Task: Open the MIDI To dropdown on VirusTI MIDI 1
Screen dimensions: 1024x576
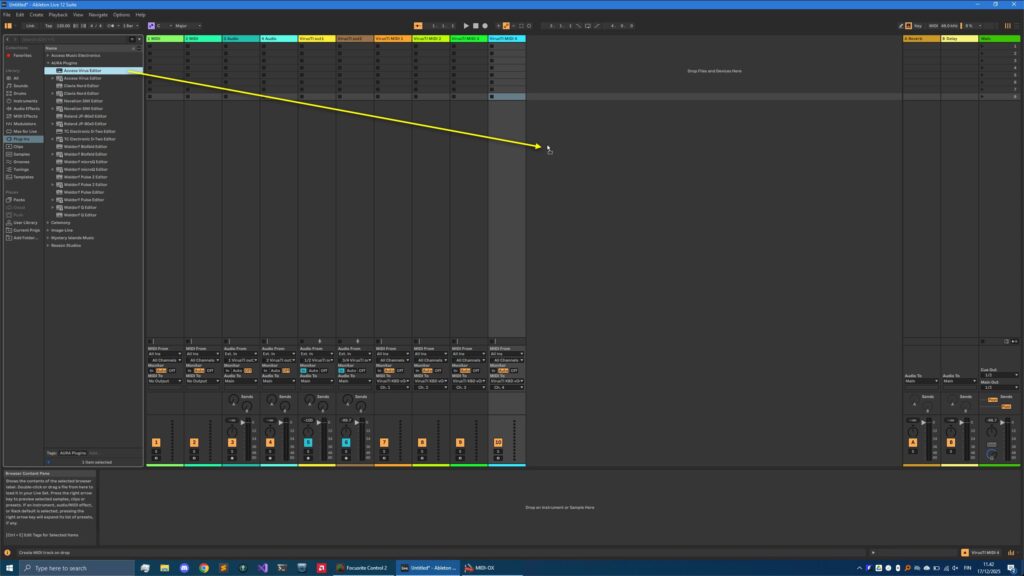Action: coord(391,380)
